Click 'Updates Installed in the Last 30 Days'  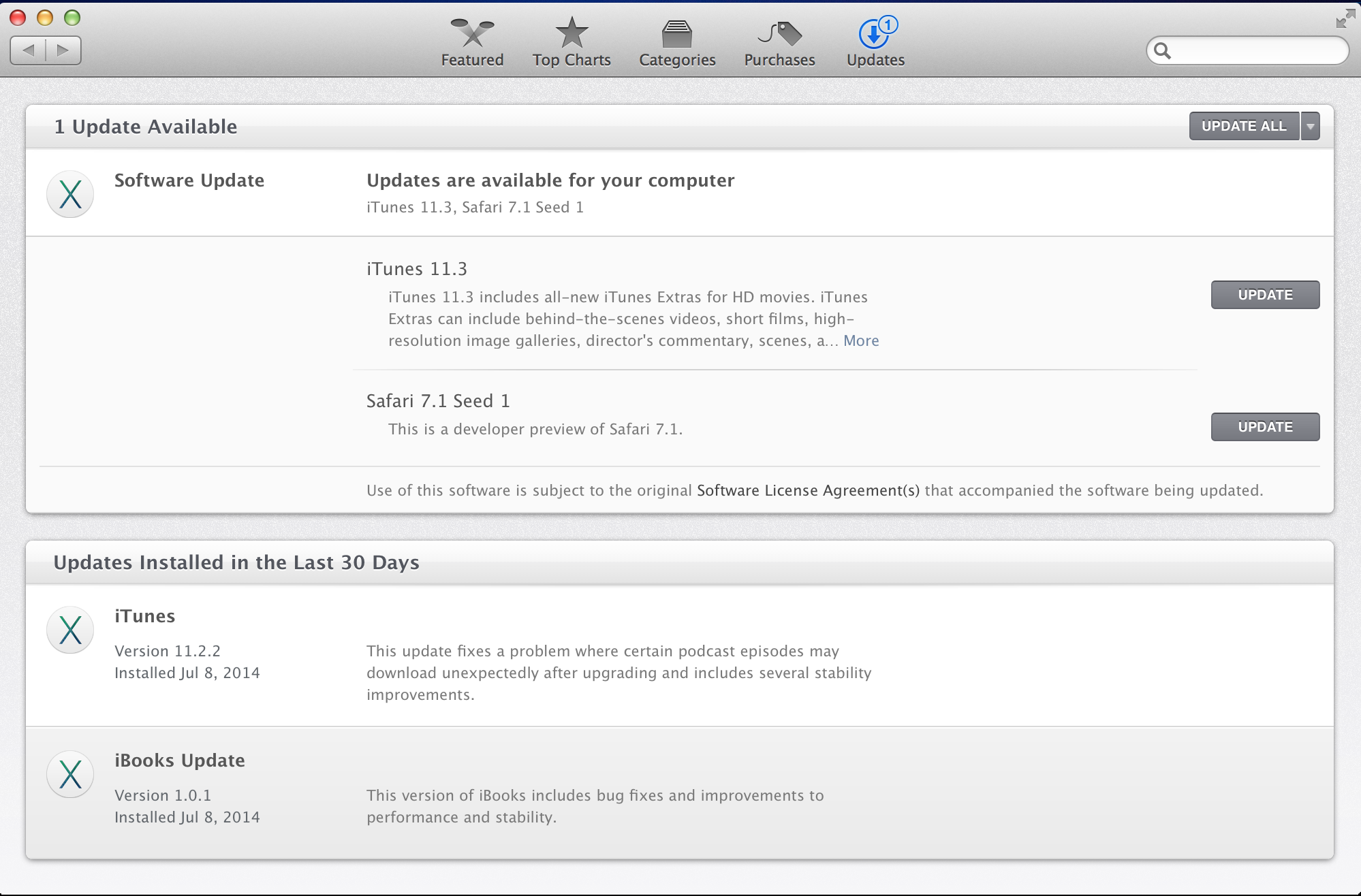coord(236,562)
